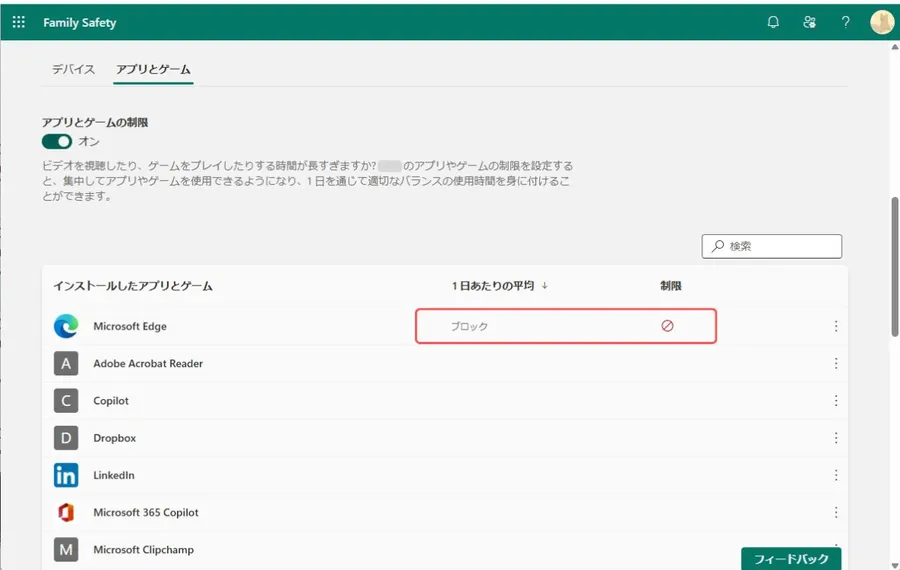Open the account profile picture

(x=881, y=22)
